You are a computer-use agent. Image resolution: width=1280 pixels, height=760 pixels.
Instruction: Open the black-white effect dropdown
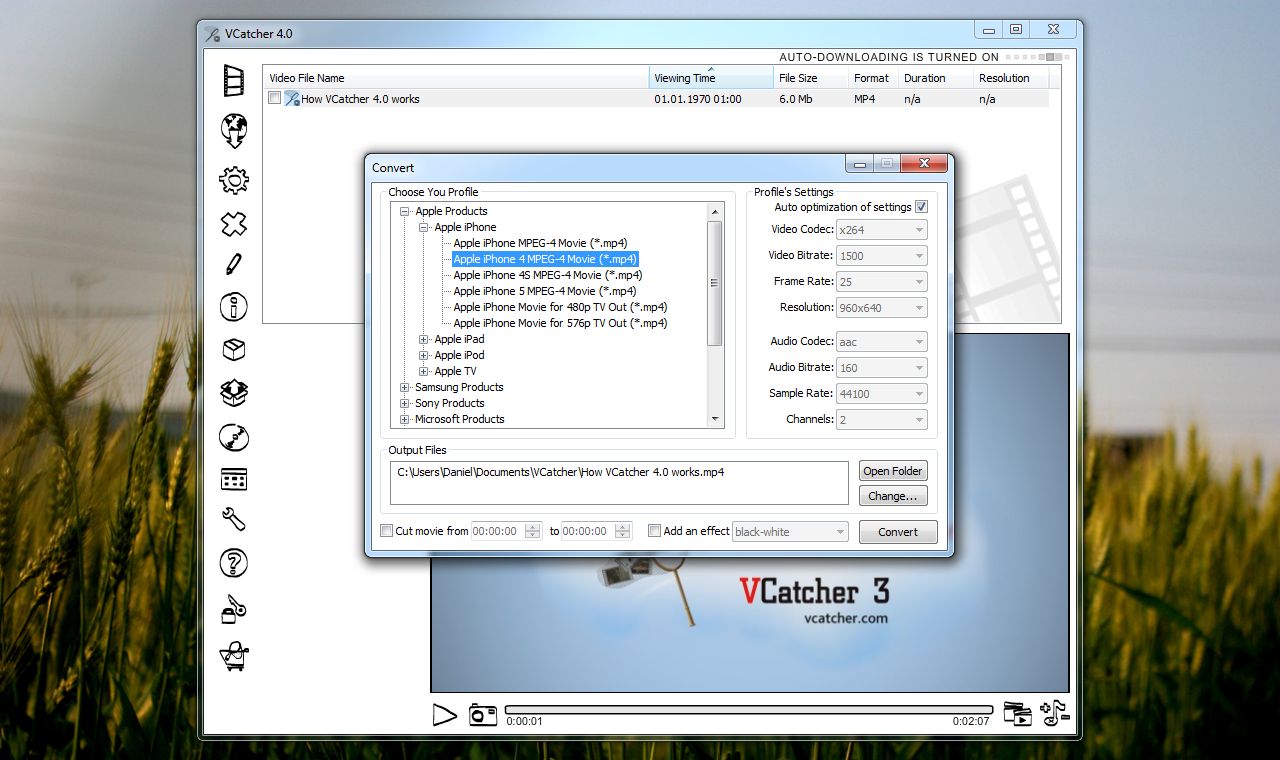point(790,532)
